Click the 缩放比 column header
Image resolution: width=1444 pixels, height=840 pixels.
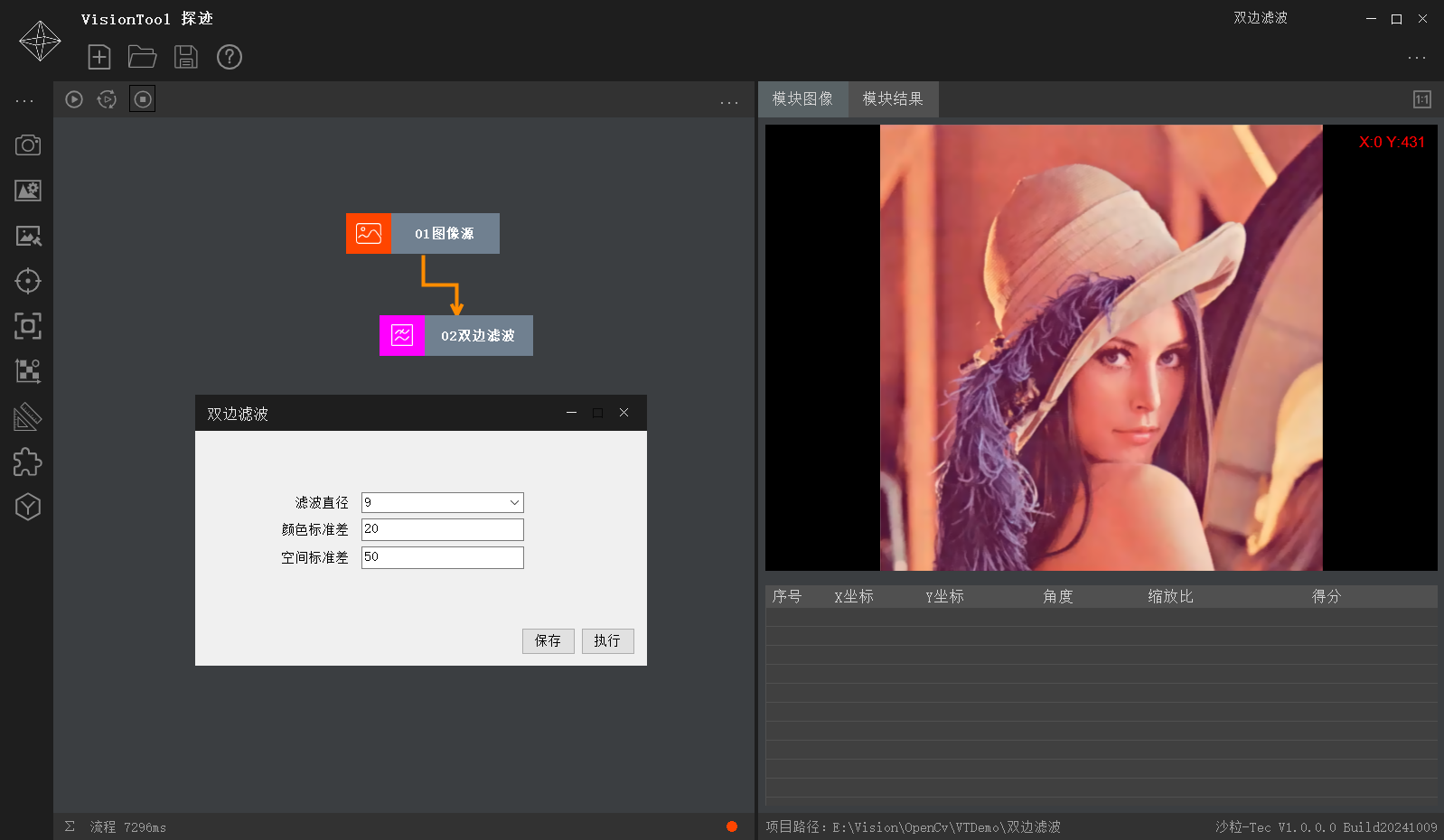pyautogui.click(x=1171, y=597)
